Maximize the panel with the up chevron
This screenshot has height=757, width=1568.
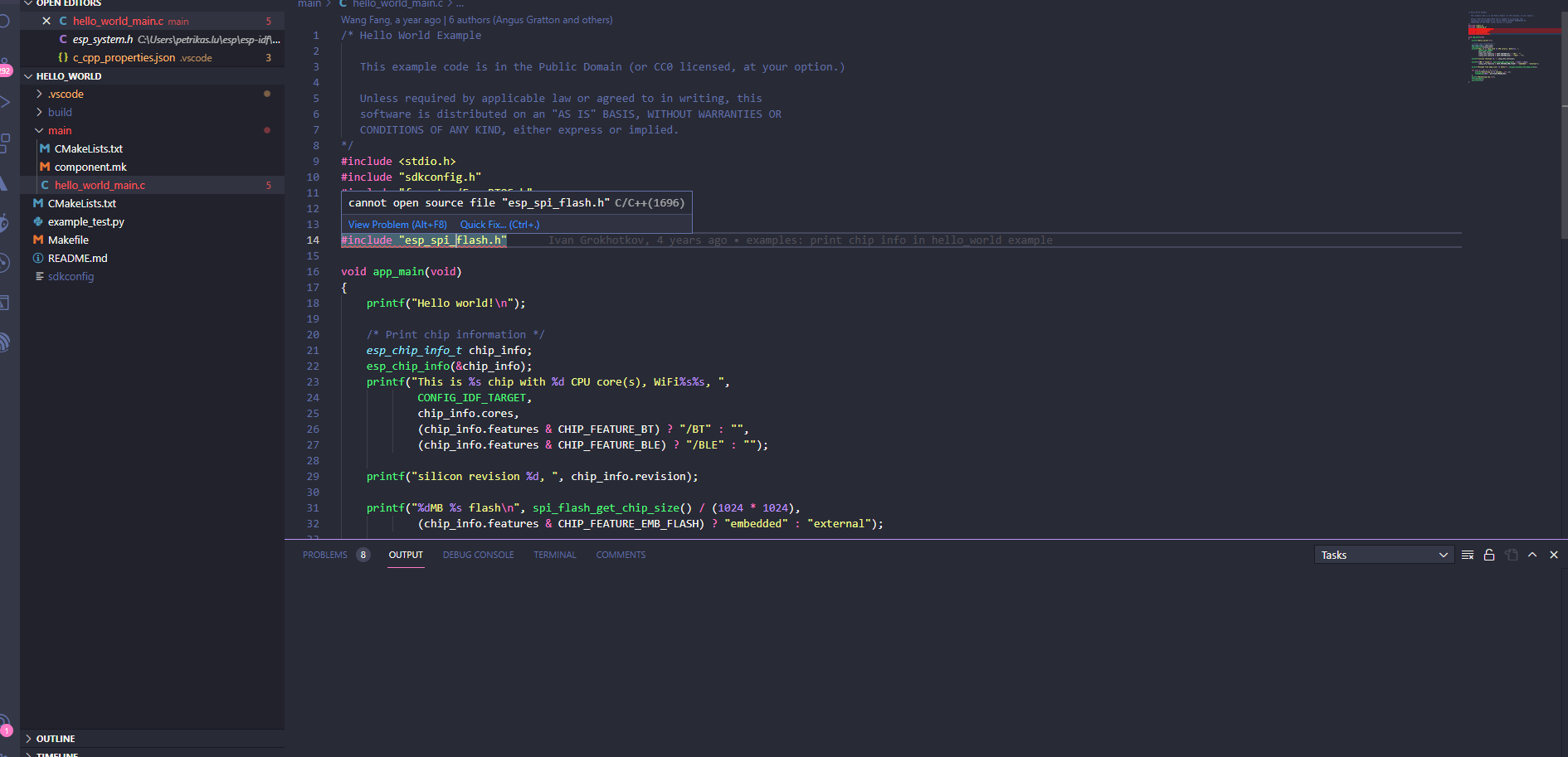tap(1532, 555)
